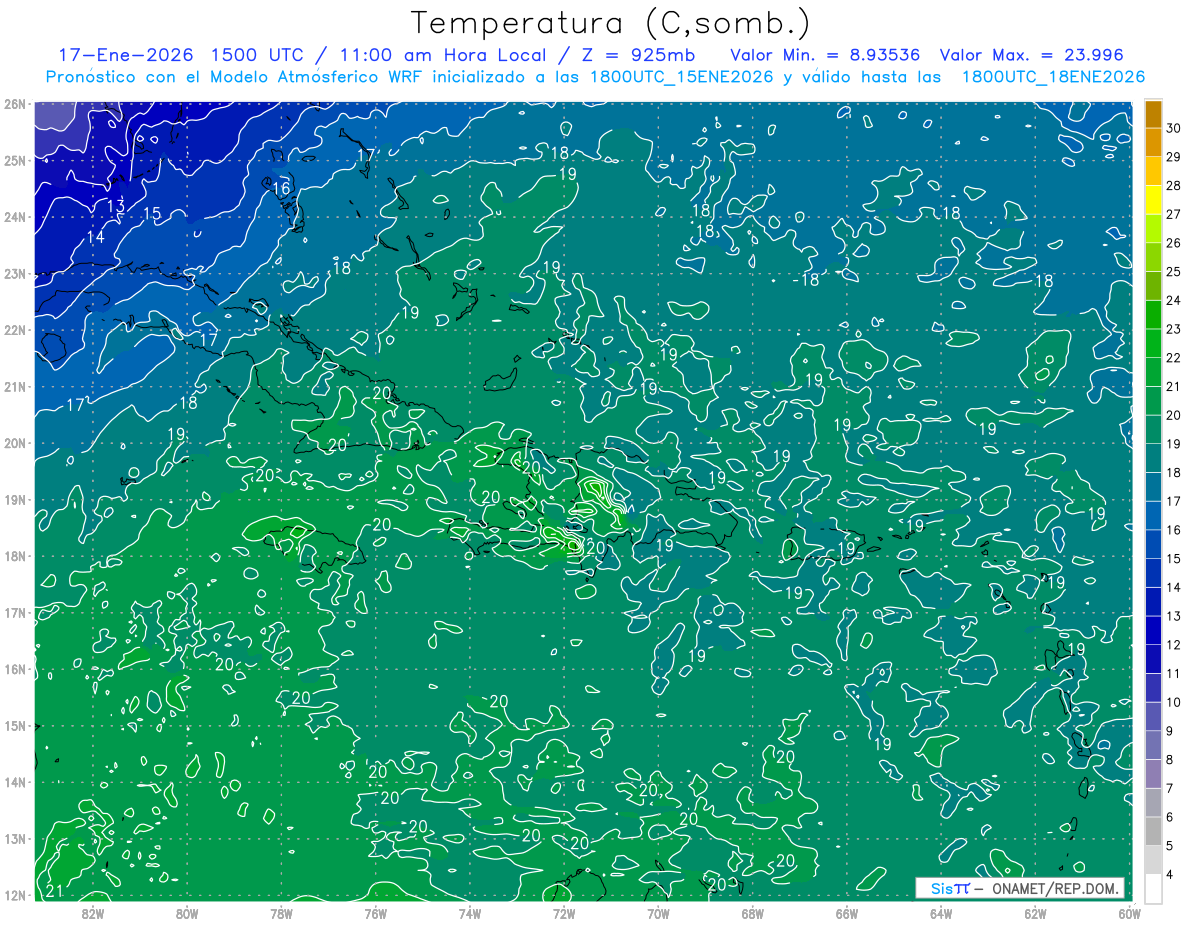
Task: Click 'Valor Min. = 8.93536' text
Action: [x=825, y=55]
